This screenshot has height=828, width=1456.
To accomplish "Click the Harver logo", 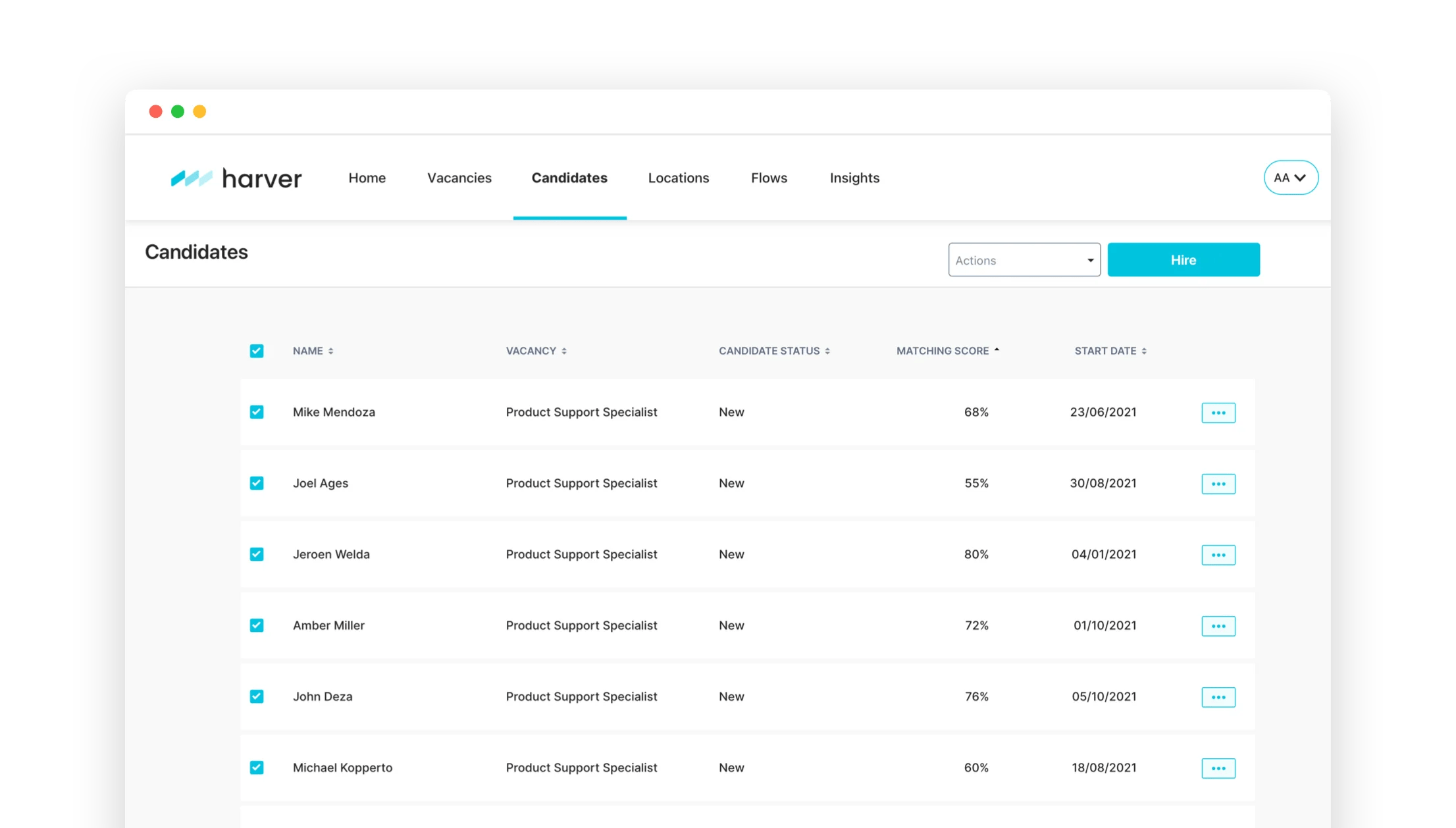I will click(236, 178).
